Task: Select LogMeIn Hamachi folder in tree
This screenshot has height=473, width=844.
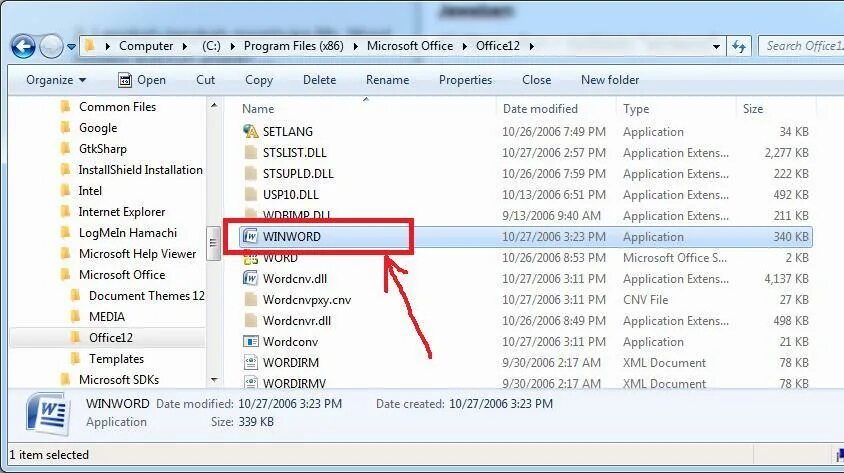Action: [128, 232]
